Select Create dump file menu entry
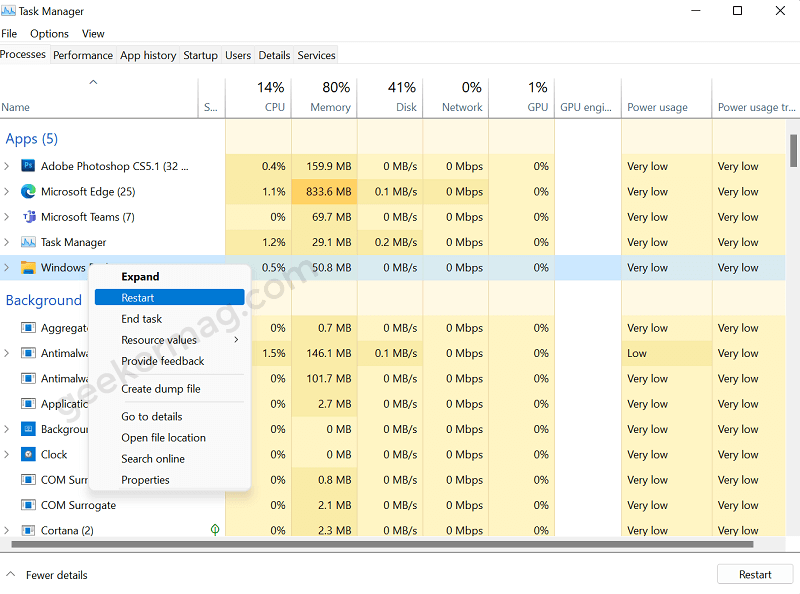The width and height of the screenshot is (800, 594). (169, 389)
